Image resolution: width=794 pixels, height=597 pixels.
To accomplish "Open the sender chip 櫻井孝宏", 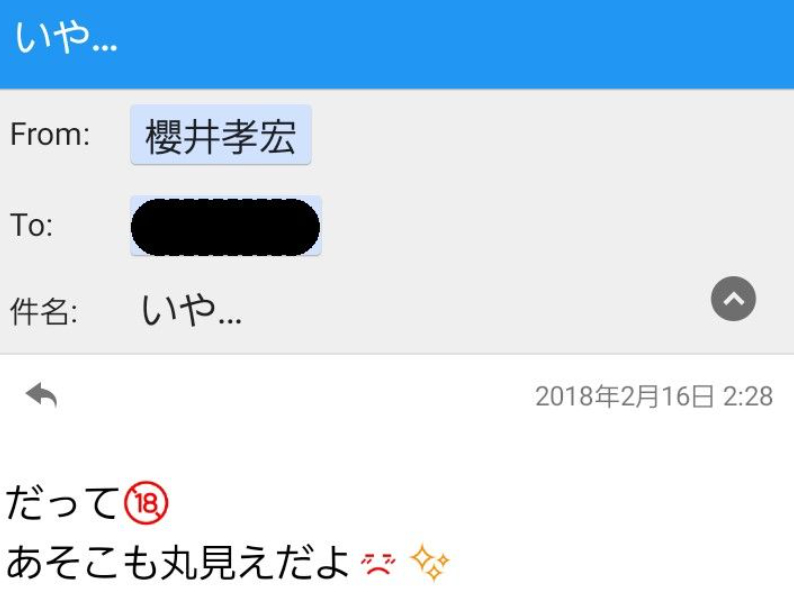I will click(x=221, y=135).
